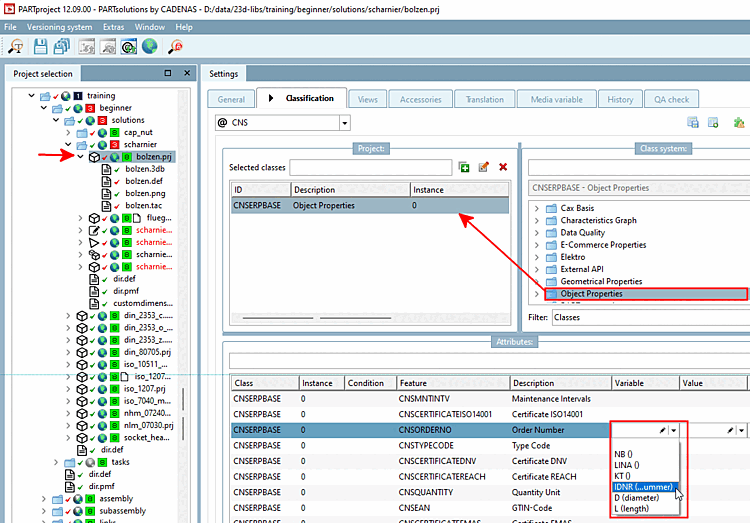Screen dimensions: 750x523
Task: Collapse the bolzen.prj tree node
Action: pos(80,157)
